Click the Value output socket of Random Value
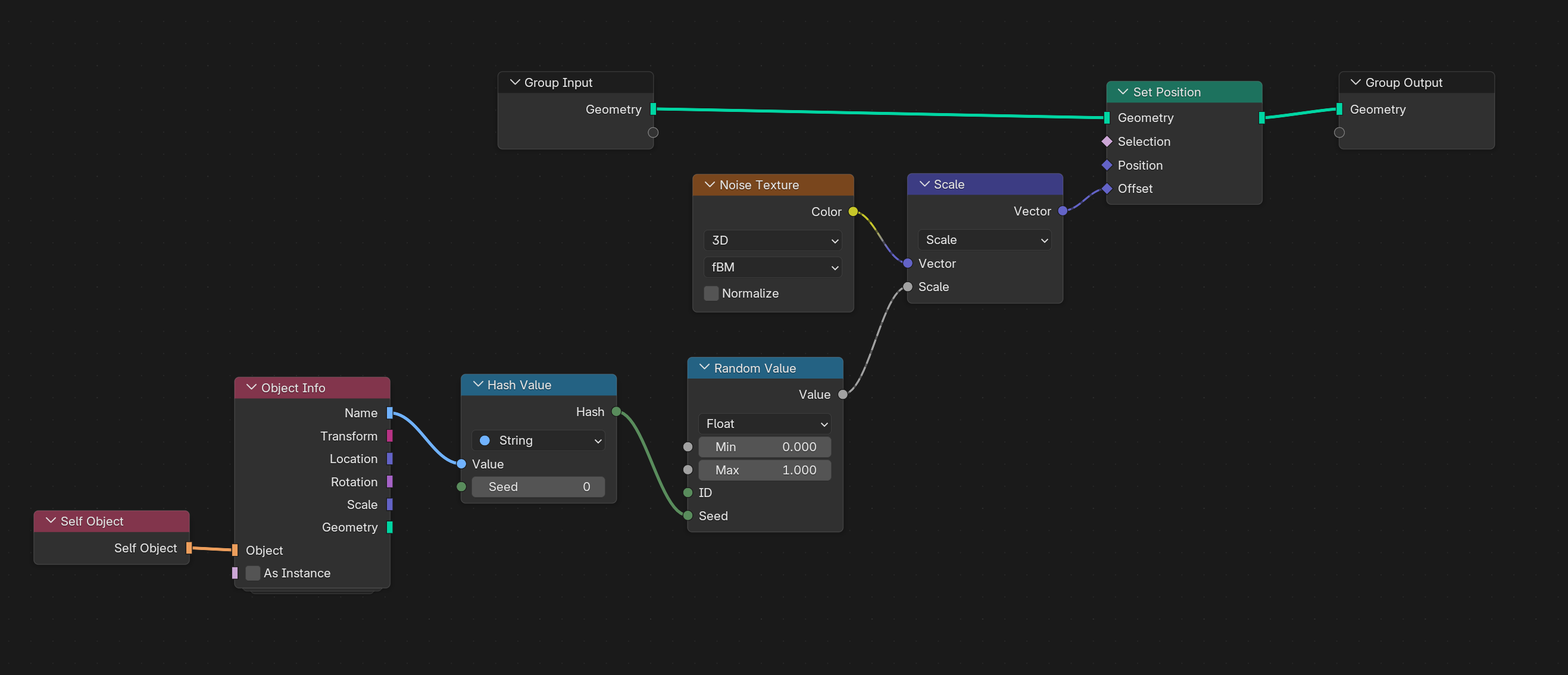The width and height of the screenshot is (1568, 675). [842, 395]
